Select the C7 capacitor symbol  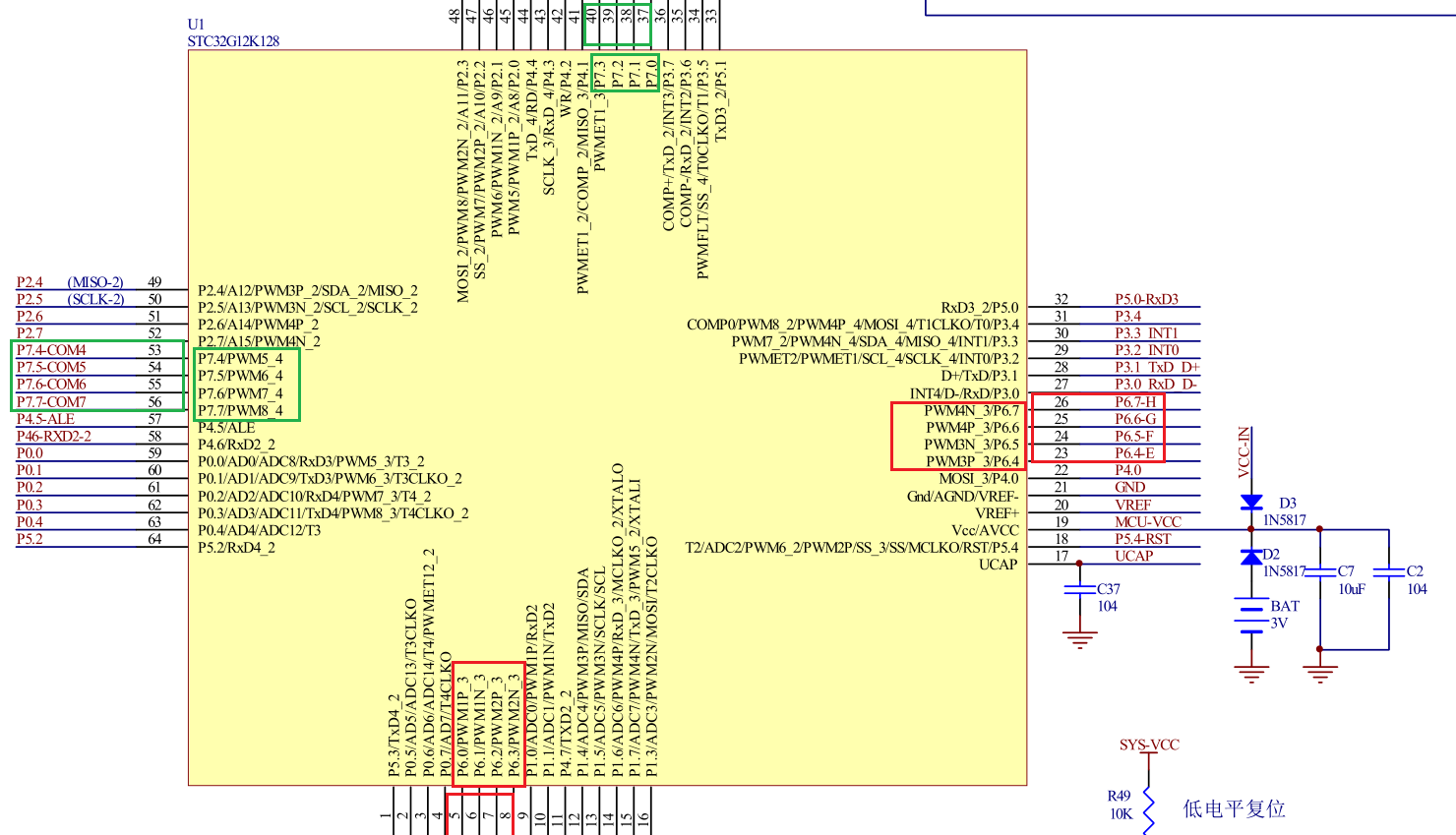pyautogui.click(x=1320, y=571)
